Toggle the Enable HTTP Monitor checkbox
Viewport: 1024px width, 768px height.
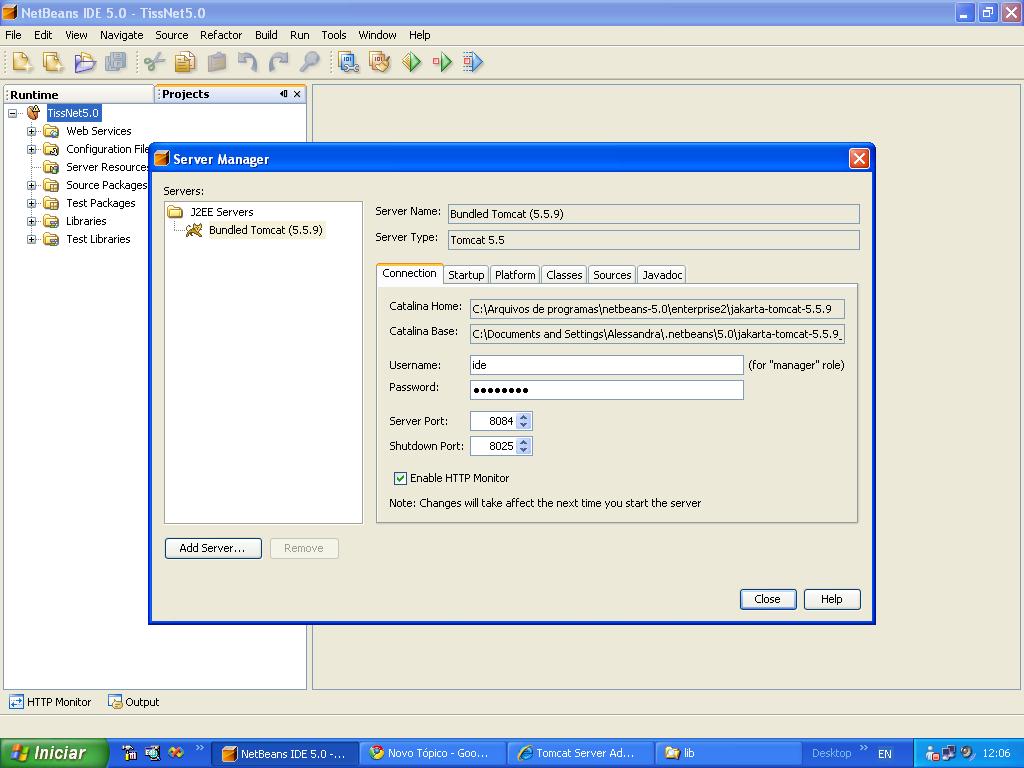point(400,478)
